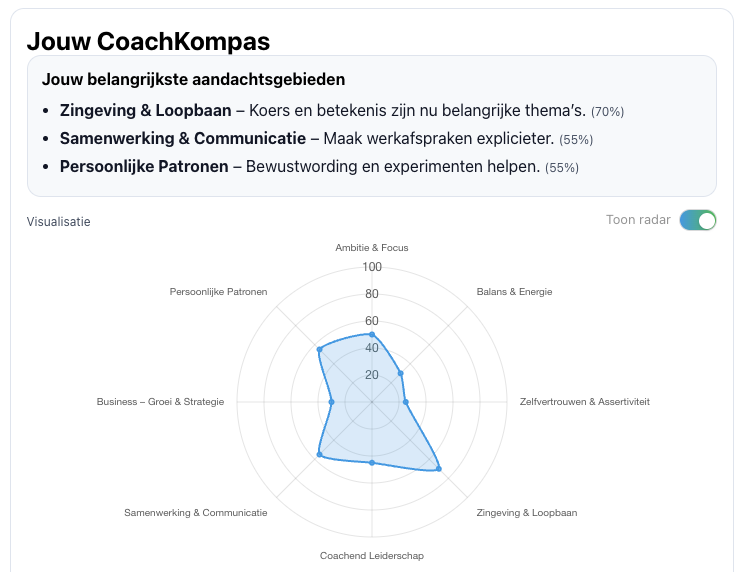
Task: Toggle the Toon radar switch off
Action: [x=698, y=221]
